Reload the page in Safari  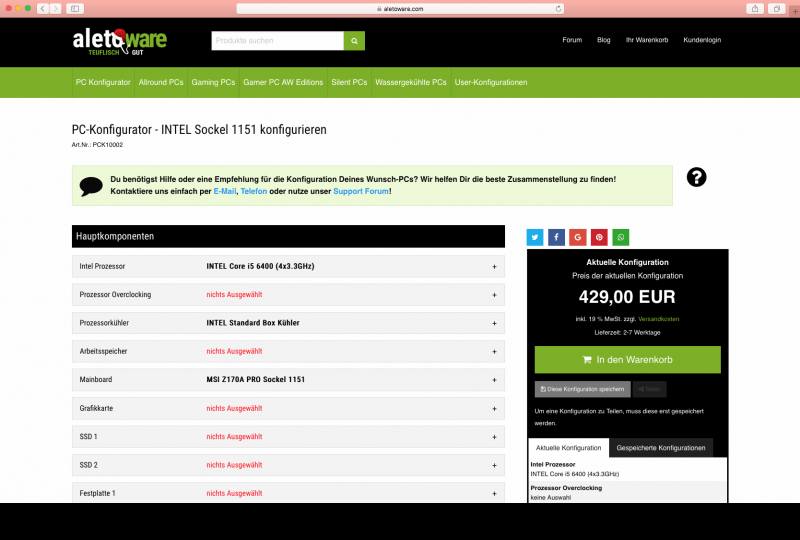[x=558, y=9]
